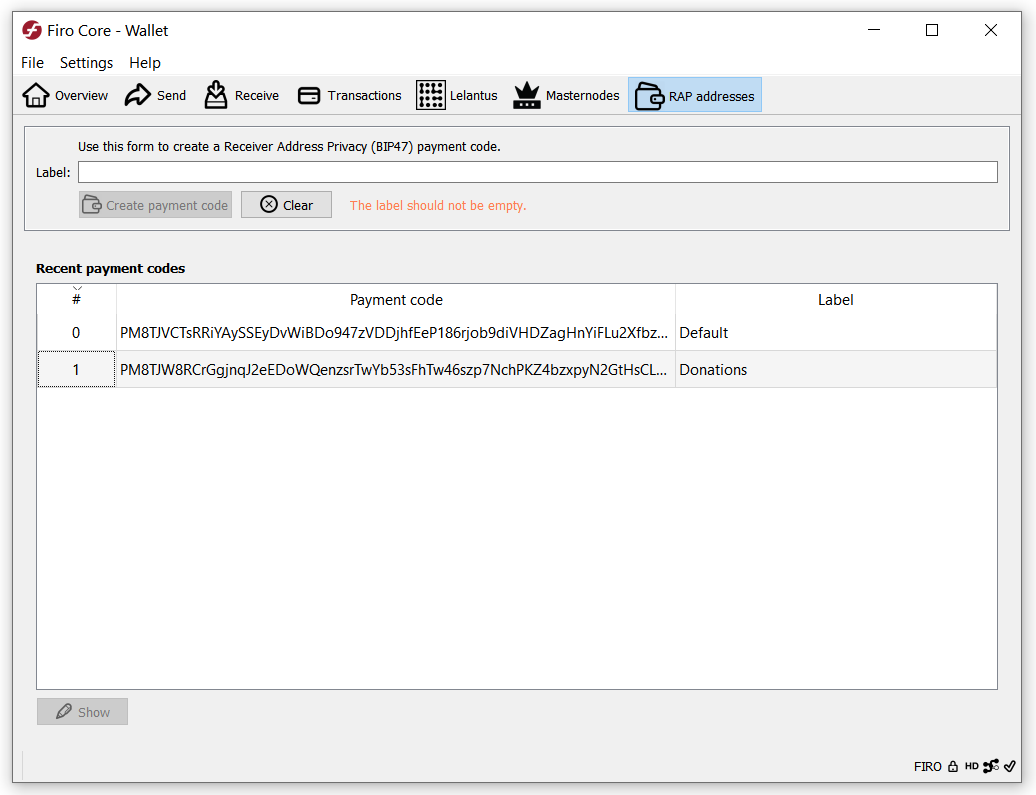
Task: Click the wallet lock status icon
Action: tap(953, 766)
